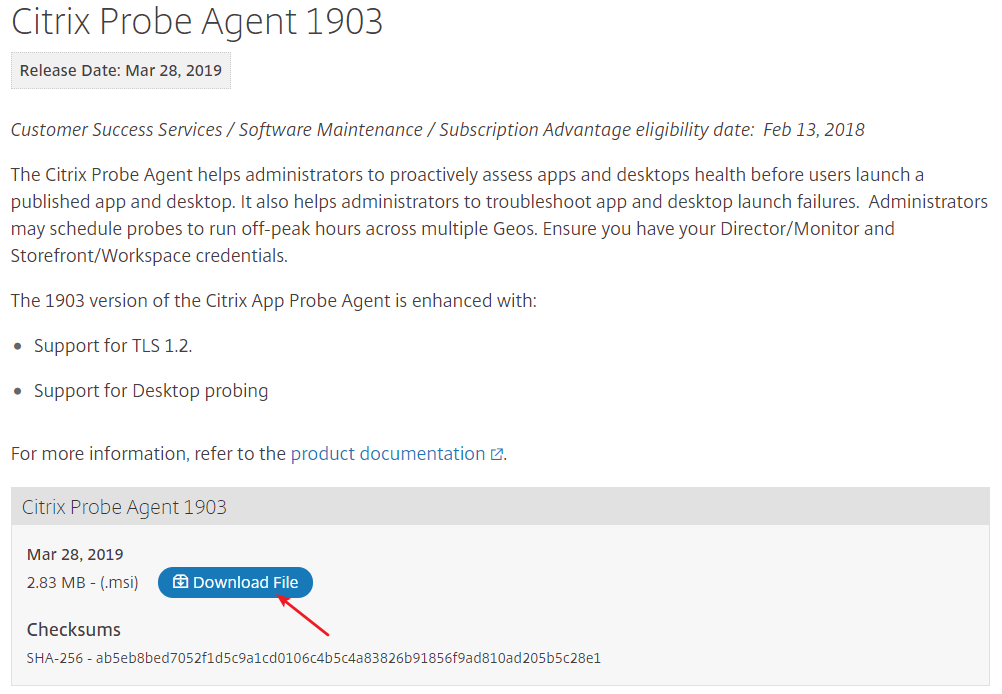Click the large Citrix Probe Agent 1903 page title
Viewport: 1002px width, 694px height.
pos(197,21)
